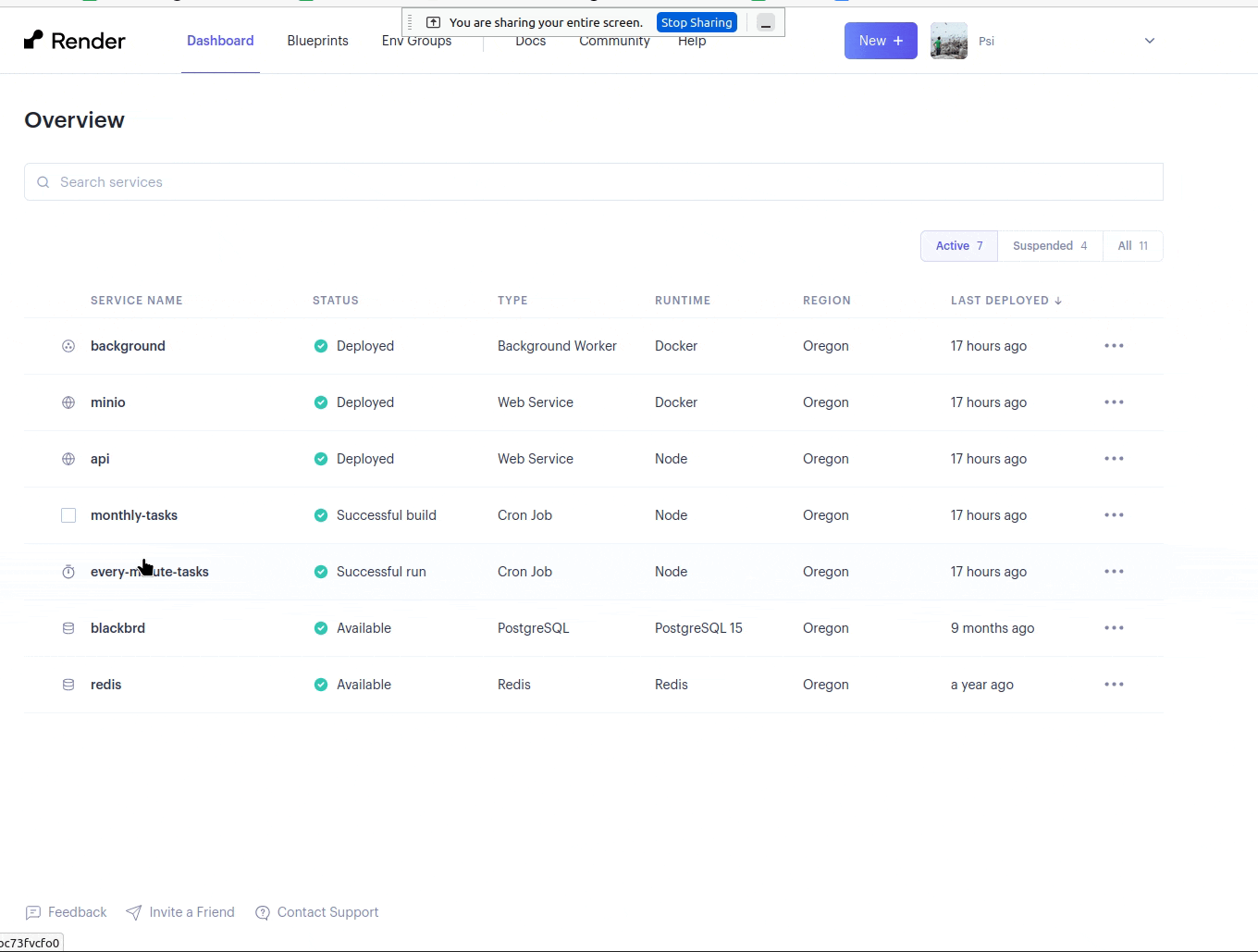
Task: Open the three-dot menu for api
Action: coord(1114,459)
